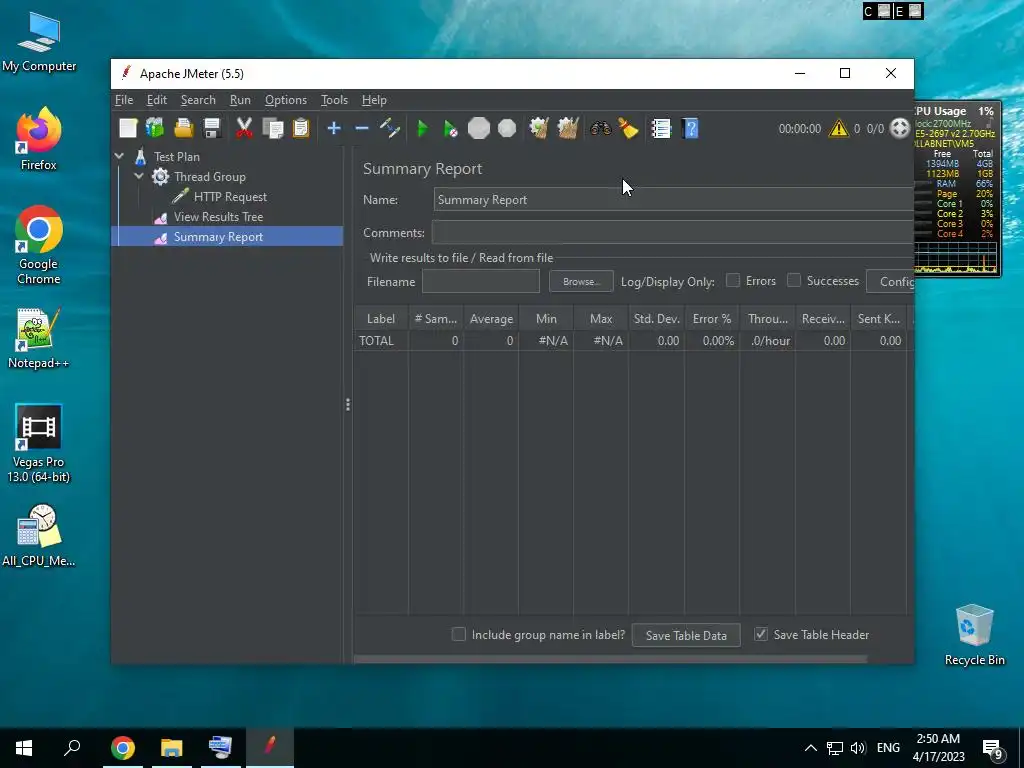Save the test plan with floppy icon
This screenshot has width=1024, height=768.
tap(212, 128)
